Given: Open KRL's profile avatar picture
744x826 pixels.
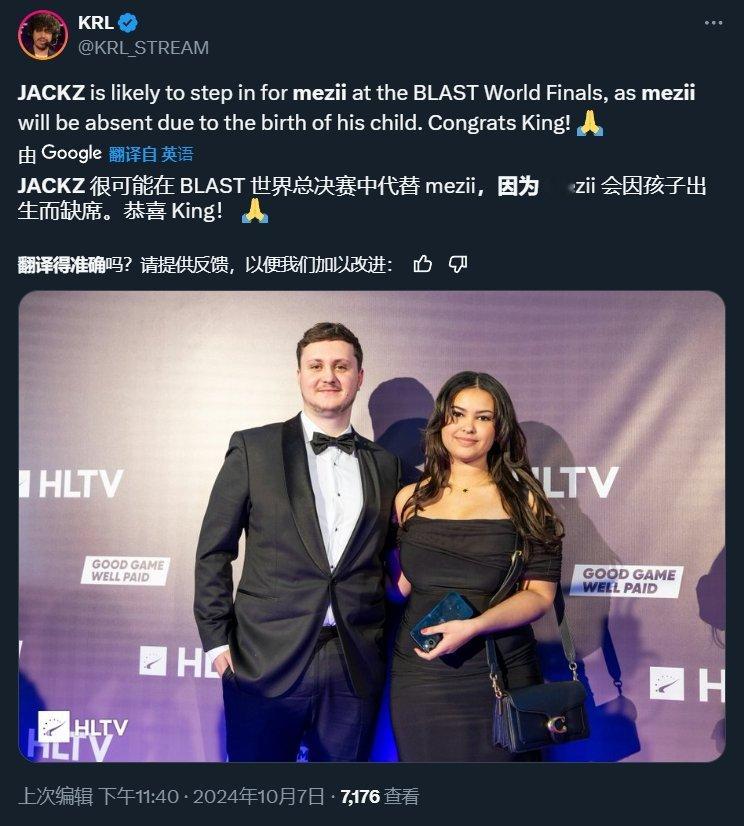Looking at the screenshot, I should (43, 35).
